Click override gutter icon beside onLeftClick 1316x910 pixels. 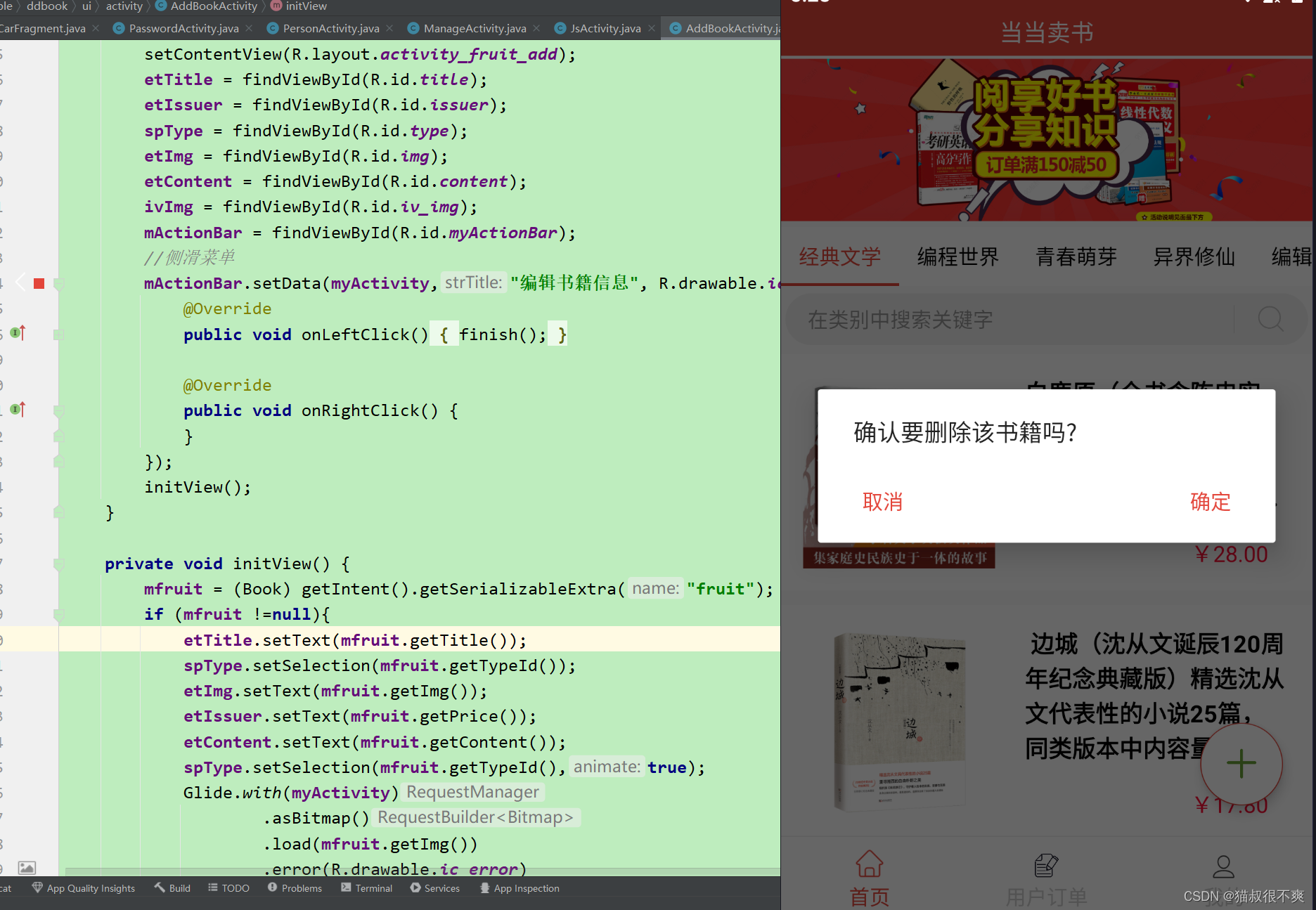18,333
